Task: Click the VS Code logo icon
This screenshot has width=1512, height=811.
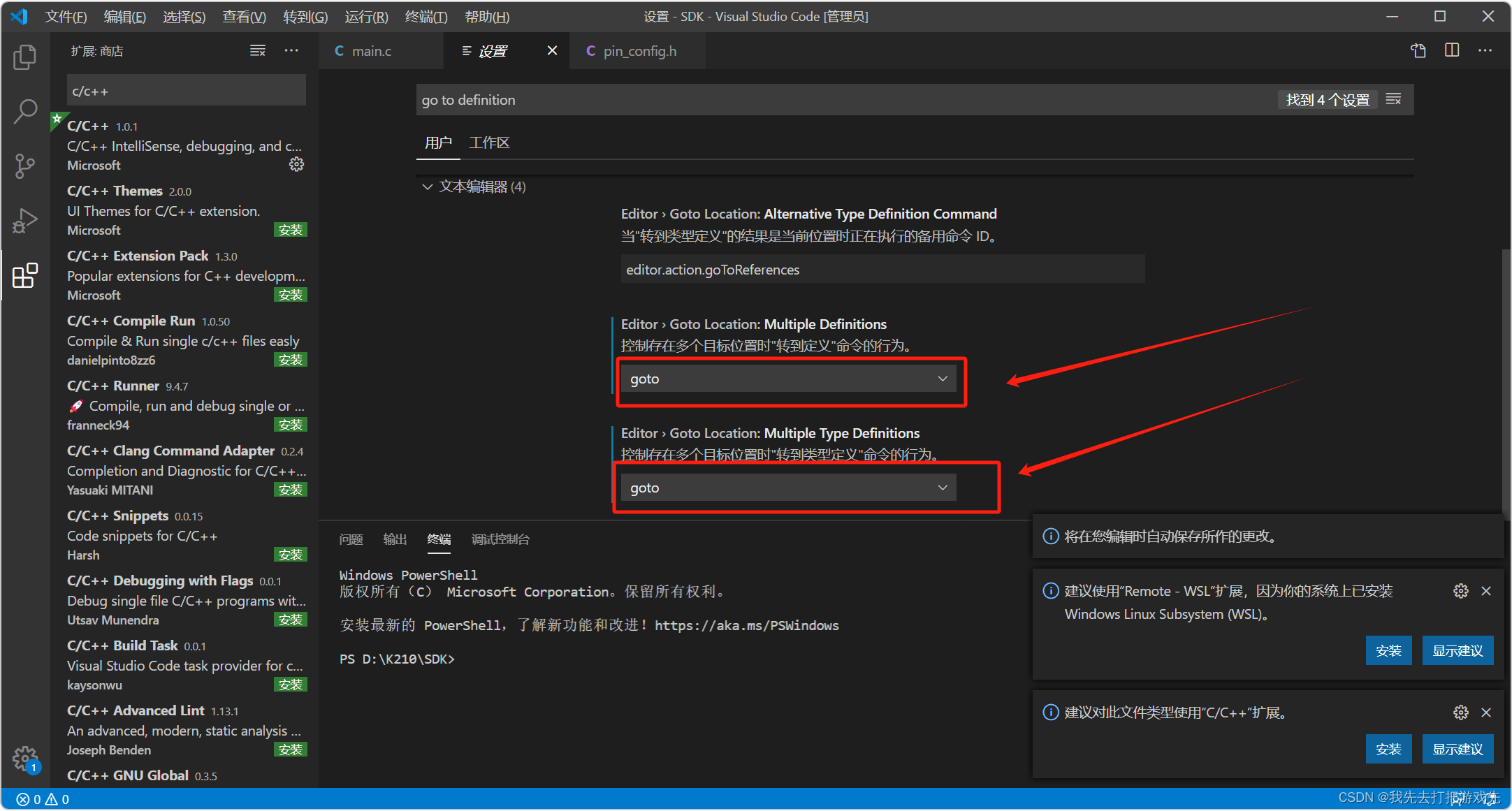Action: (20, 16)
